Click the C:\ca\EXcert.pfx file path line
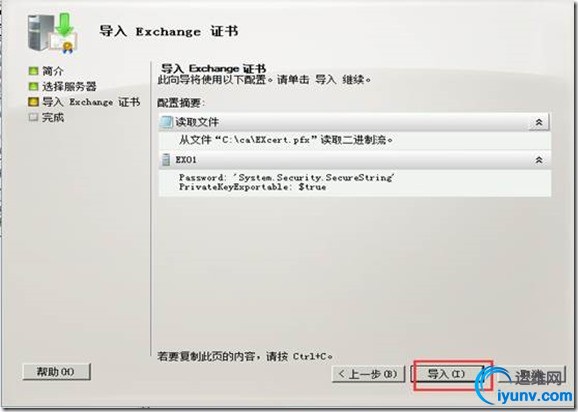 click(x=286, y=140)
